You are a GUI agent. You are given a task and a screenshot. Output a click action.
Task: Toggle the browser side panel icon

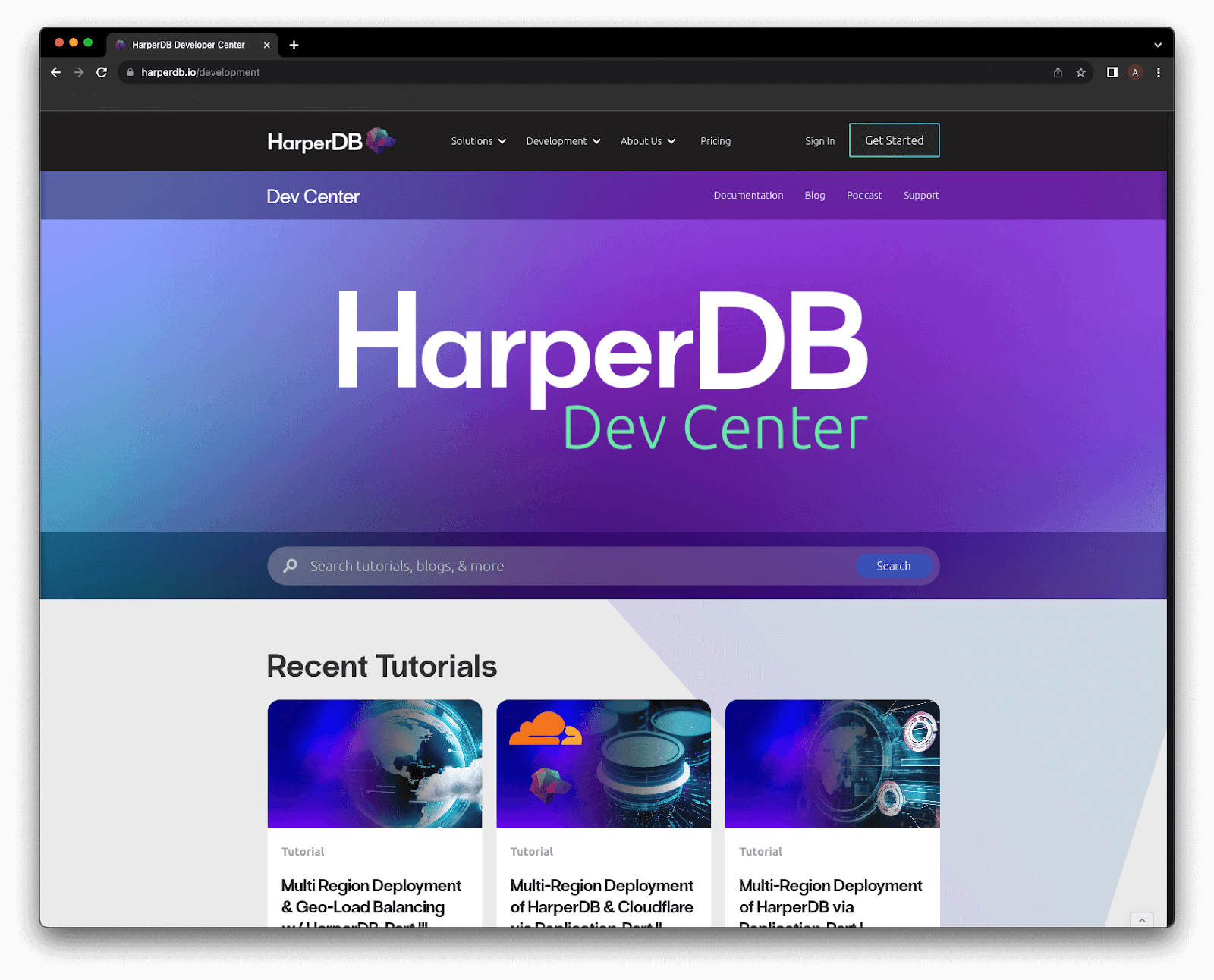click(1112, 73)
